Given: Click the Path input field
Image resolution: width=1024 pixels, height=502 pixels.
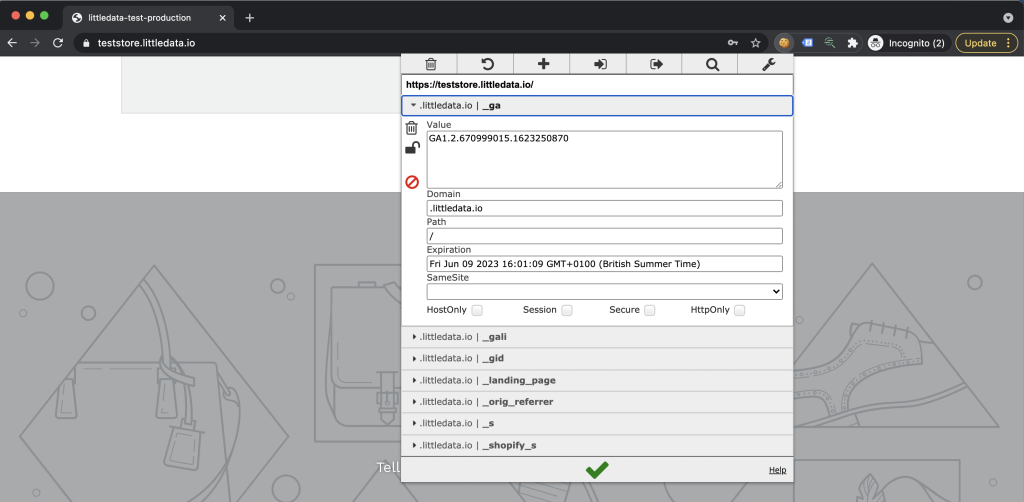Looking at the screenshot, I should (x=605, y=236).
